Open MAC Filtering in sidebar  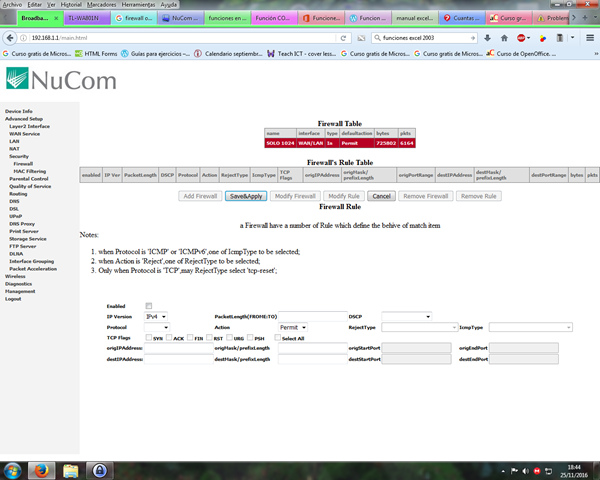tap(29, 171)
